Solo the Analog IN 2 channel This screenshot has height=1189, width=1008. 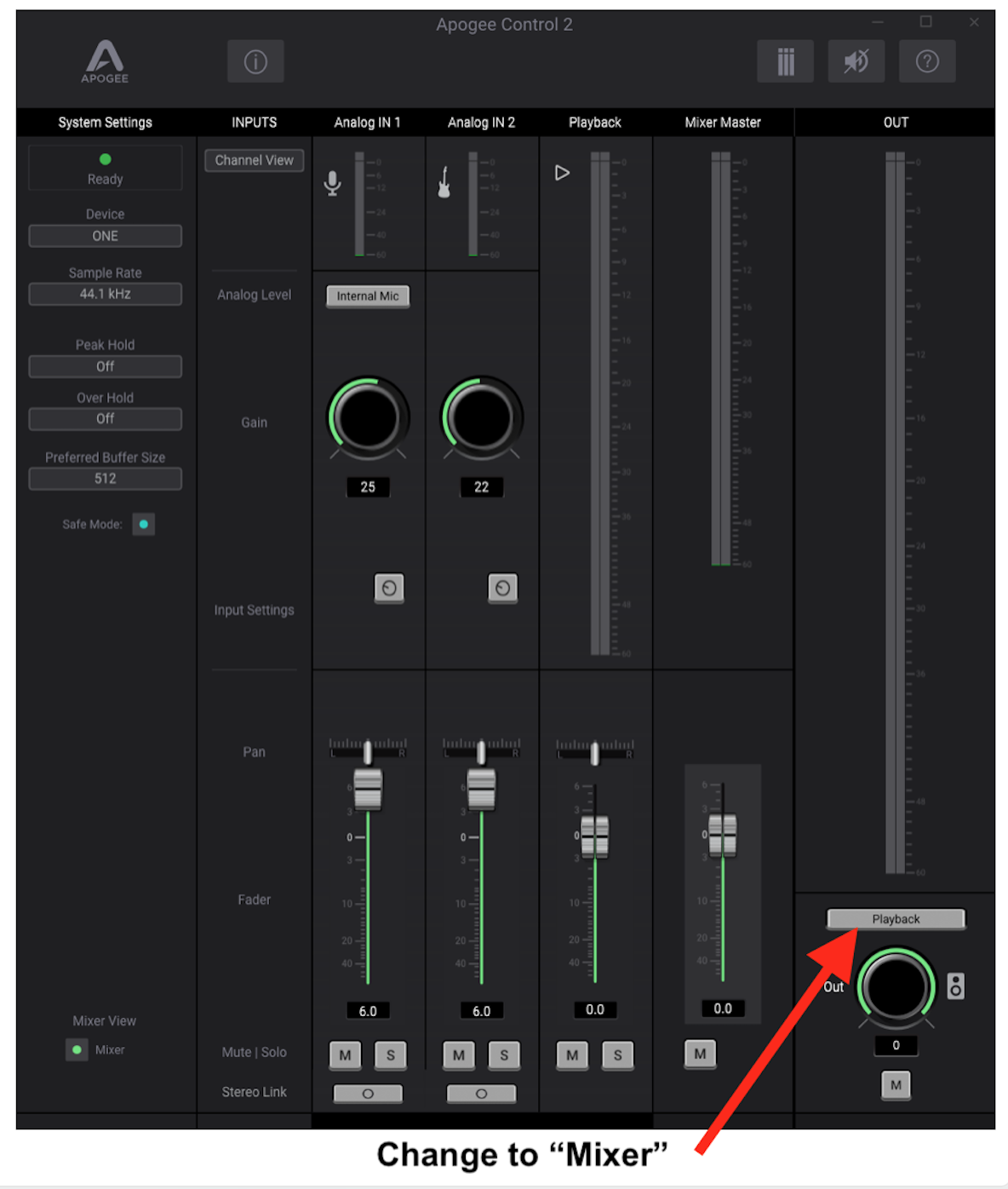click(x=504, y=1055)
